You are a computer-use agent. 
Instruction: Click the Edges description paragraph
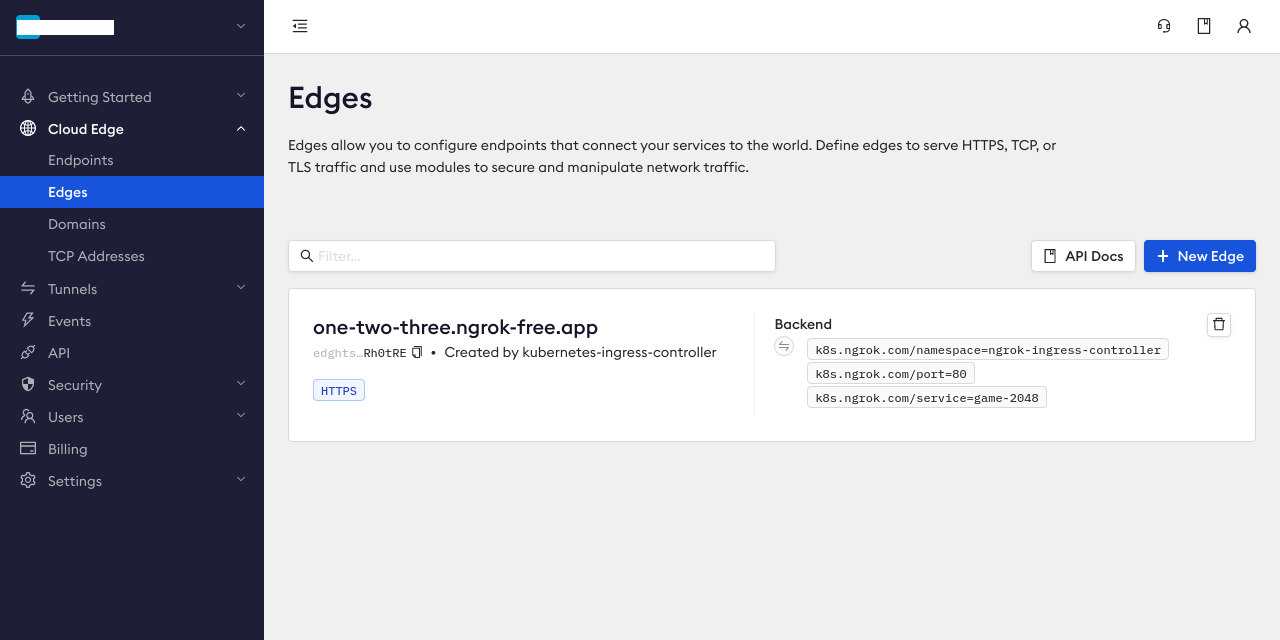tap(672, 156)
